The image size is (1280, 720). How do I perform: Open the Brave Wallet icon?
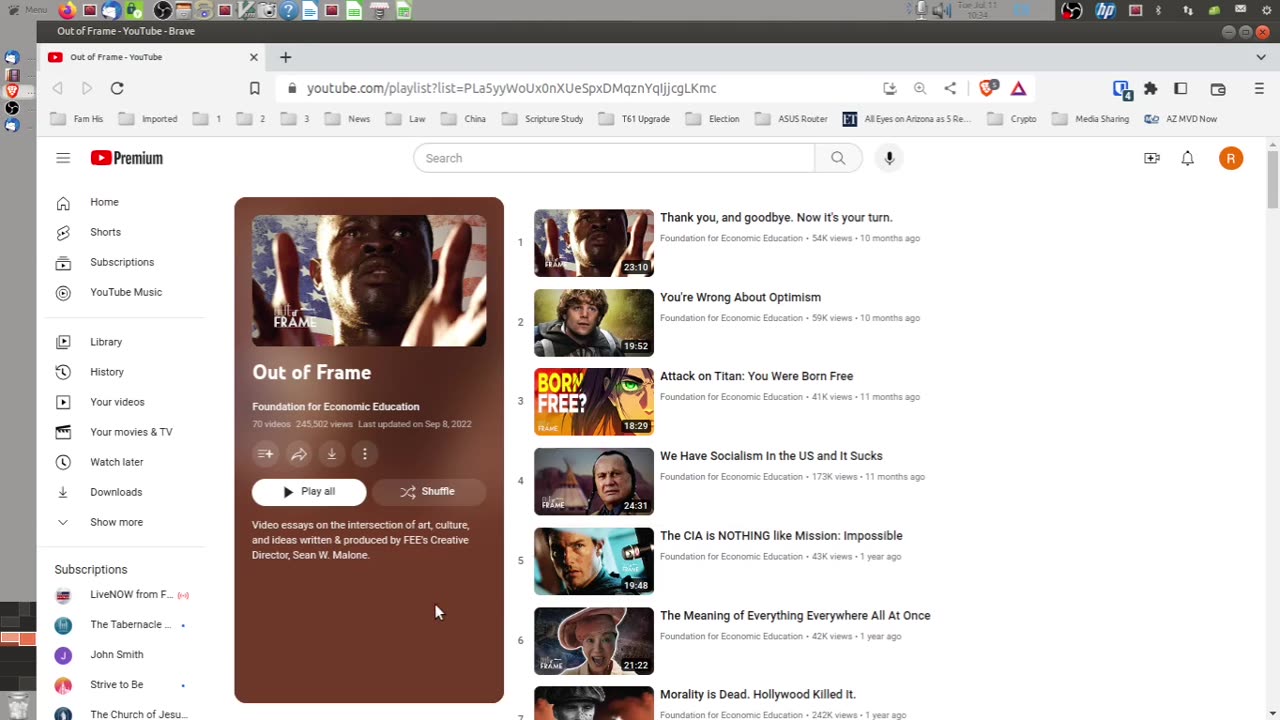click(1218, 88)
